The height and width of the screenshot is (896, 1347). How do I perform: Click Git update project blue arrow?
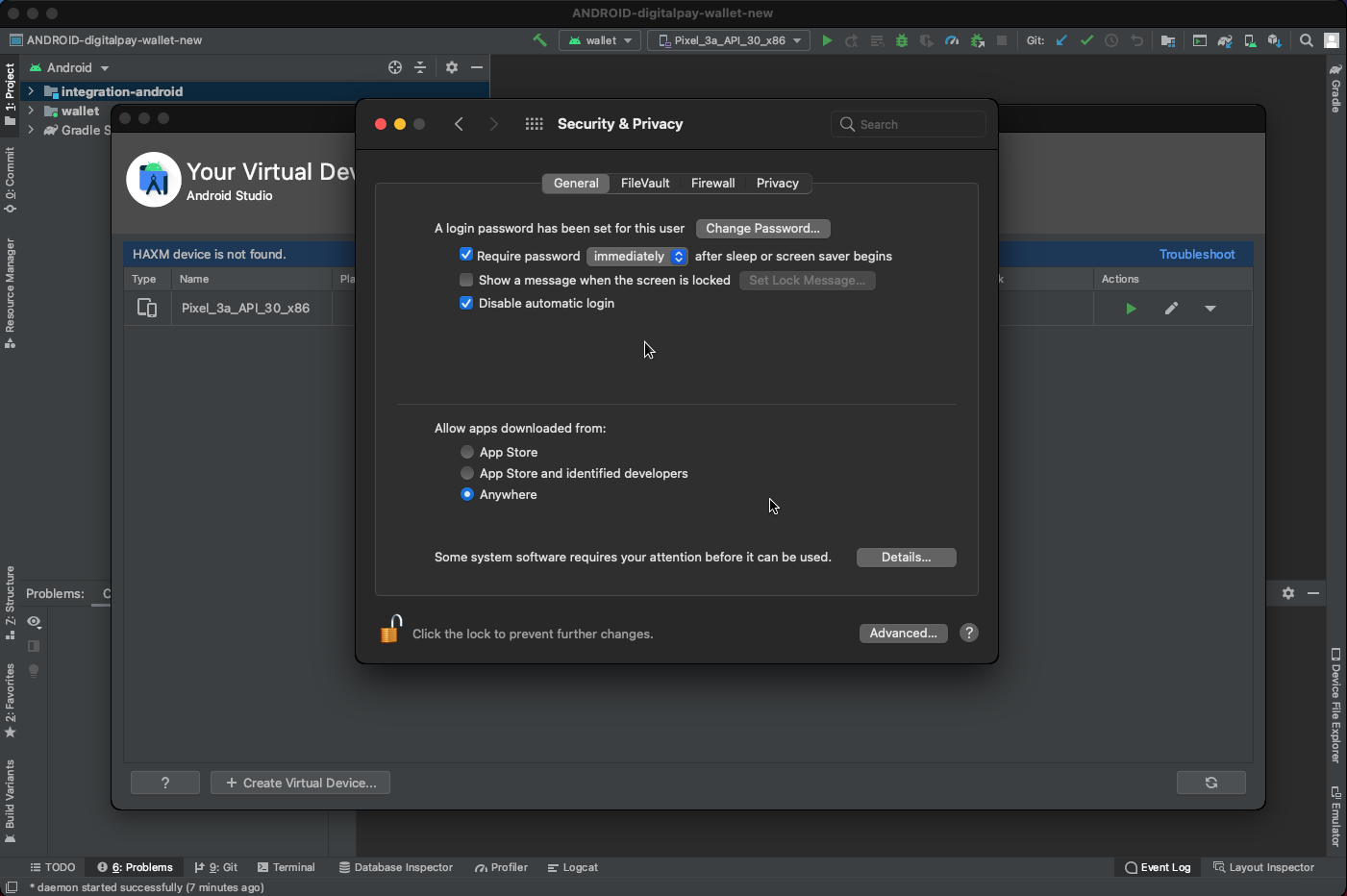coord(1061,40)
